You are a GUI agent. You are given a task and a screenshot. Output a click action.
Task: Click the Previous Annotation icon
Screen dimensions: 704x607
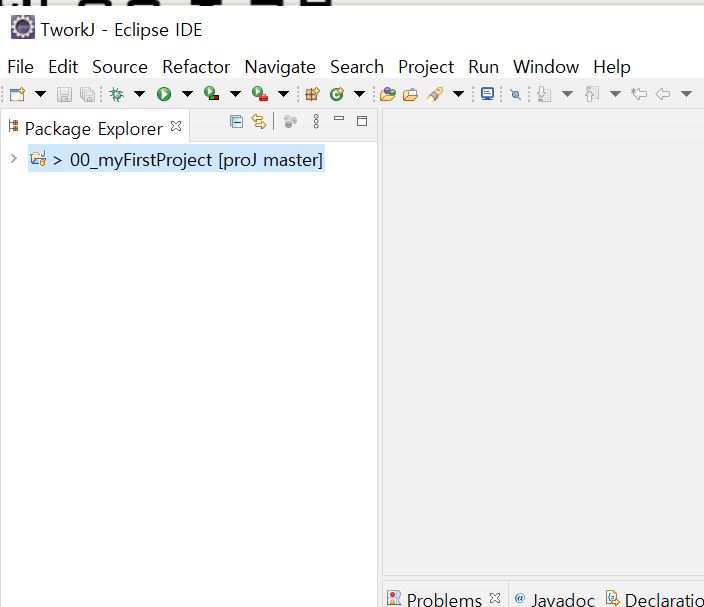tap(592, 94)
